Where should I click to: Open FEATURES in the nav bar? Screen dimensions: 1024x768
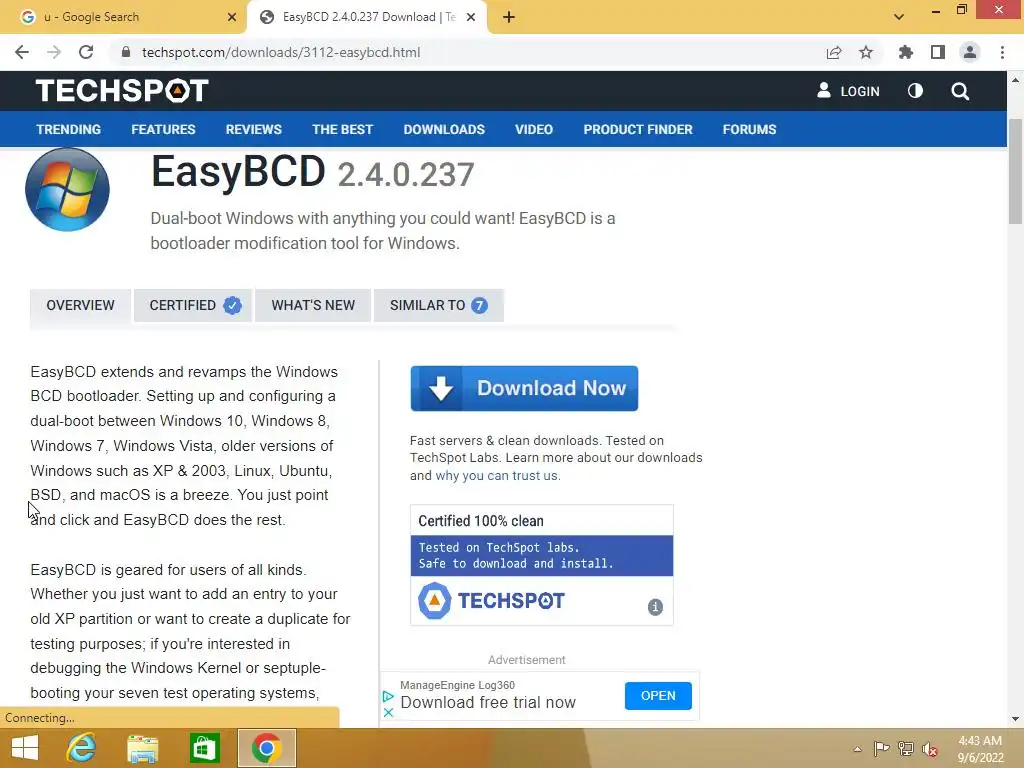163,129
